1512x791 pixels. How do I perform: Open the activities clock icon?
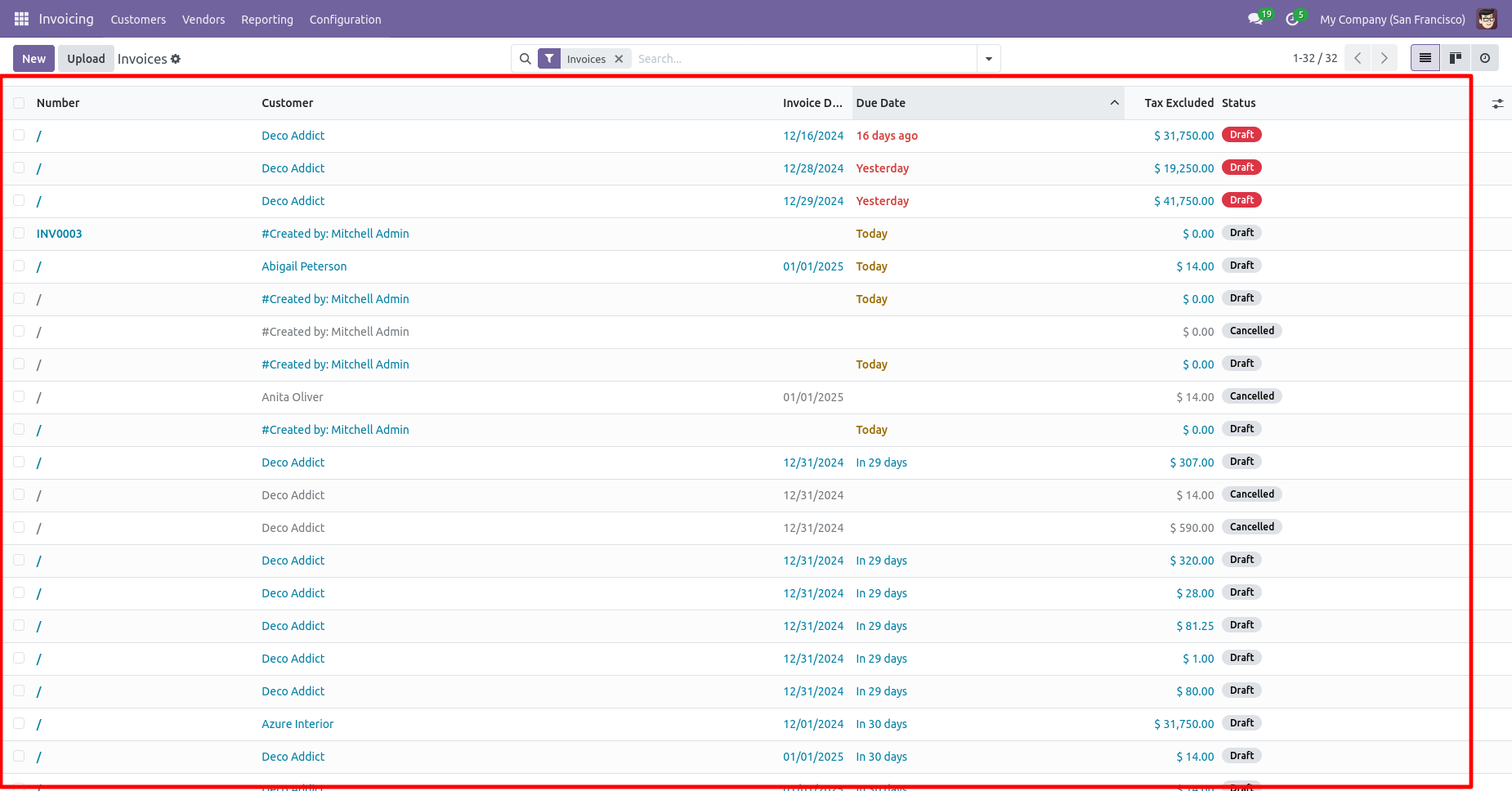[x=1292, y=19]
